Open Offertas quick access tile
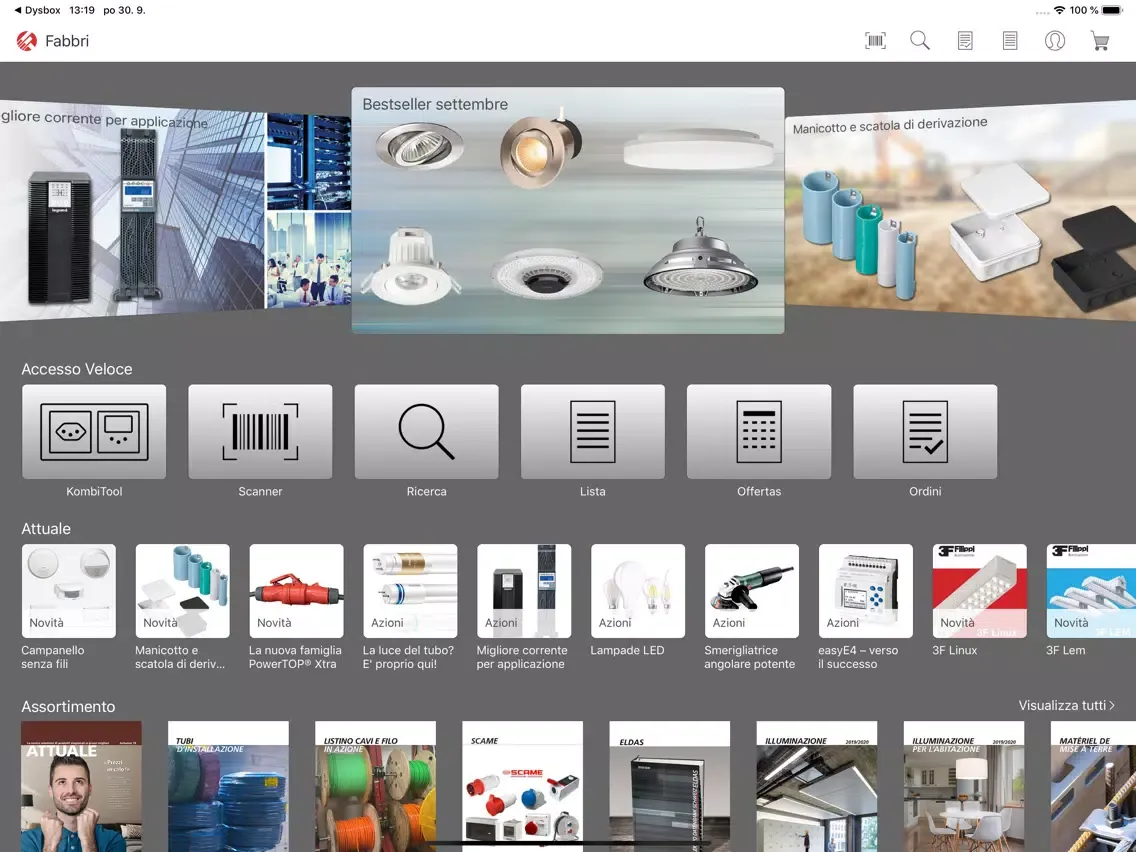Screen dimensions: 1136x852 click(759, 432)
